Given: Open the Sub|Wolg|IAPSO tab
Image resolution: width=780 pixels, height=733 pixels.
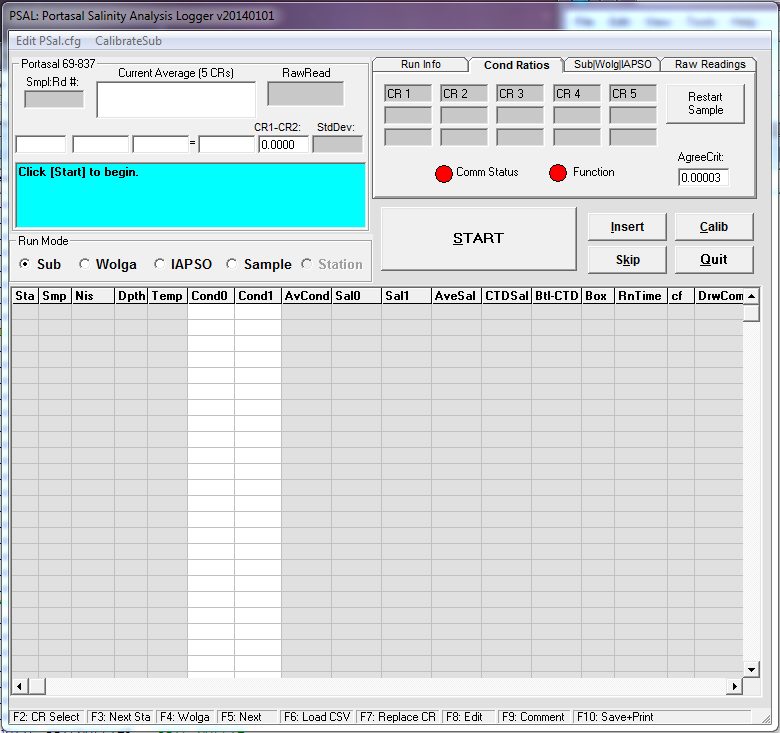Looking at the screenshot, I should pos(612,64).
